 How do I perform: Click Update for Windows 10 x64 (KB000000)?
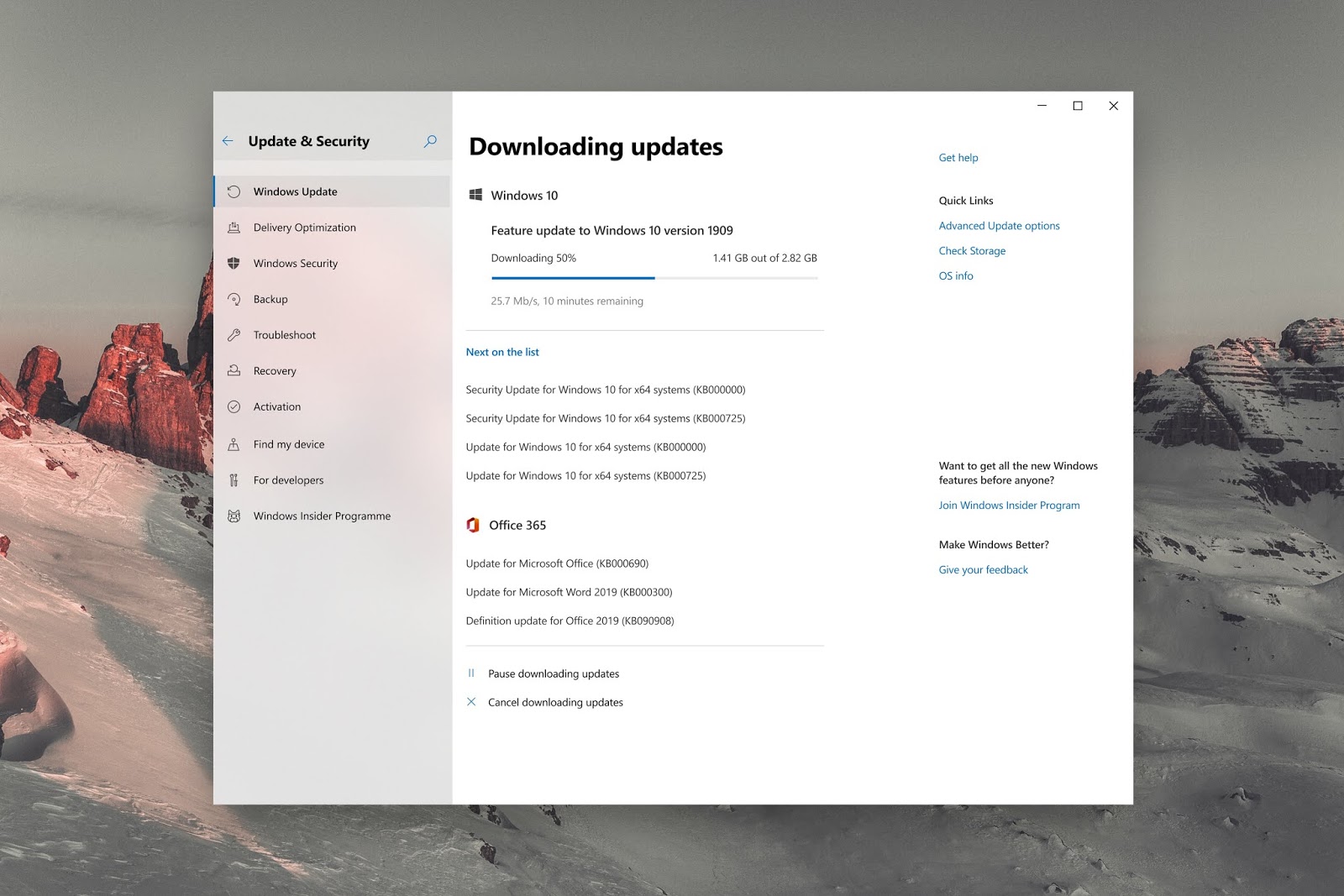tap(585, 447)
